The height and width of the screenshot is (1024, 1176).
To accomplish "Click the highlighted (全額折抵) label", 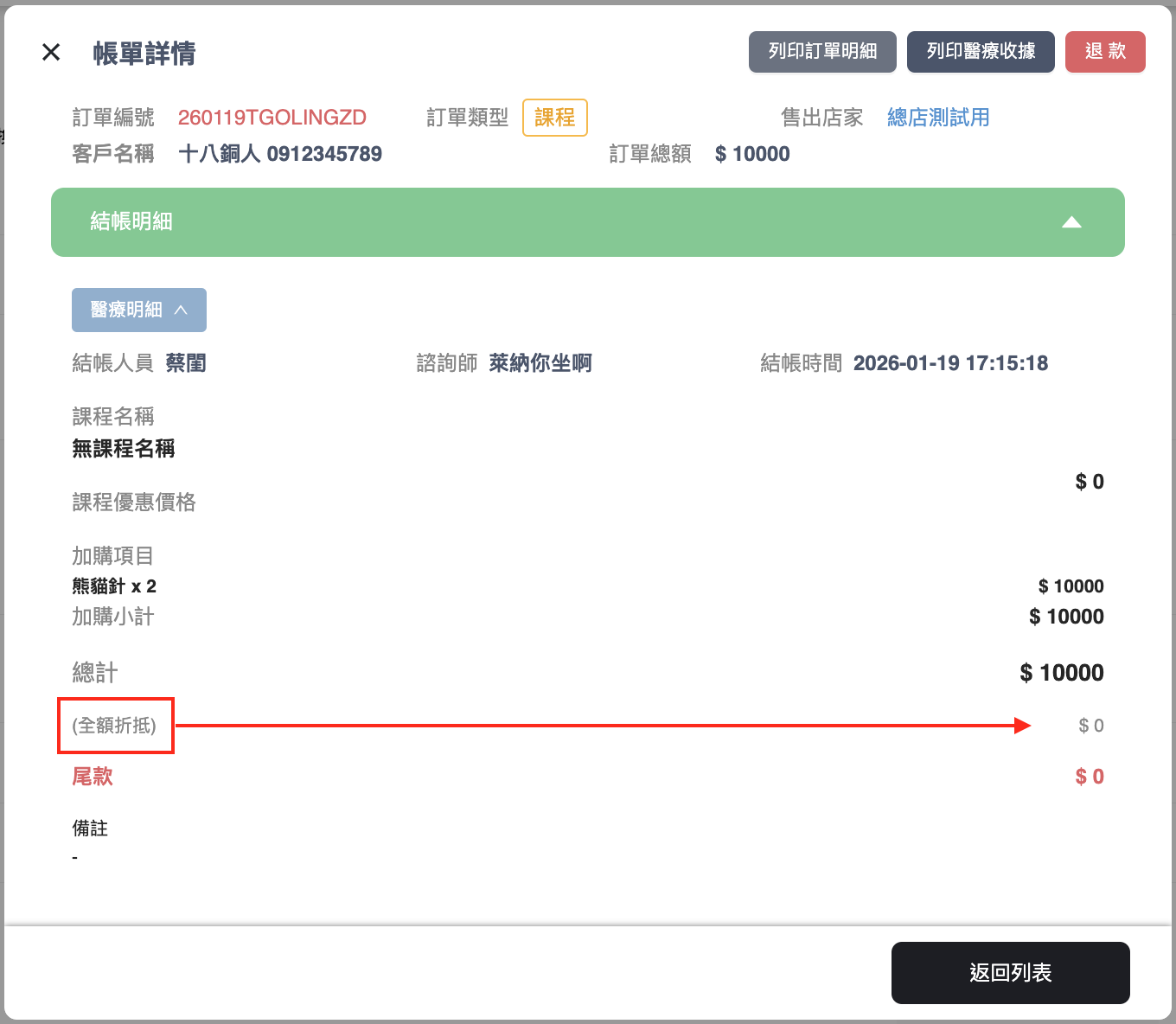I will [x=115, y=726].
